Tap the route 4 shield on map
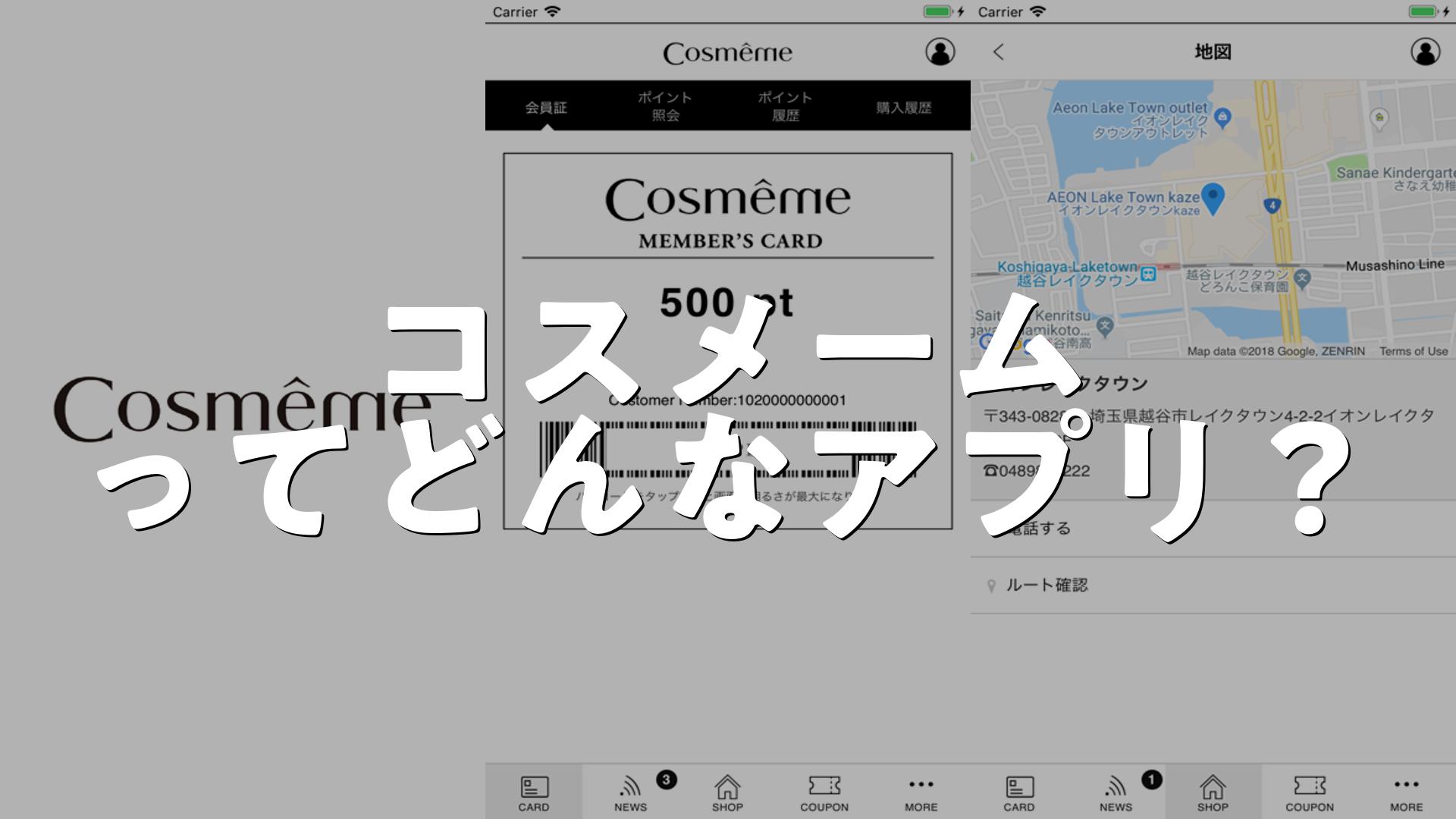 click(x=1272, y=205)
